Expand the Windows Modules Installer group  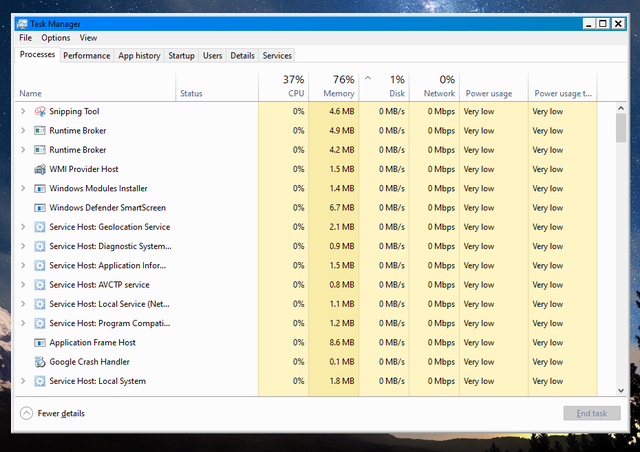(23, 188)
